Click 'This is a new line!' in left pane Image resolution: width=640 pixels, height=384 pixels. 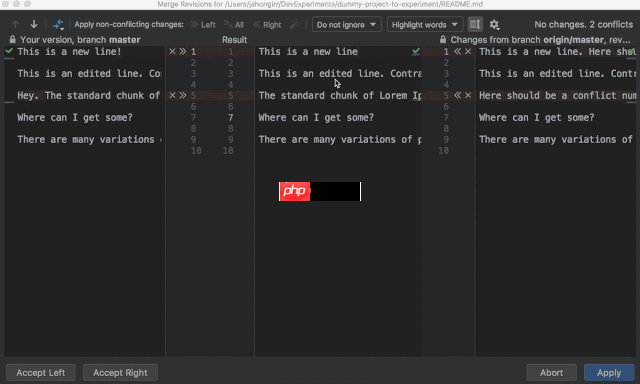click(x=69, y=51)
